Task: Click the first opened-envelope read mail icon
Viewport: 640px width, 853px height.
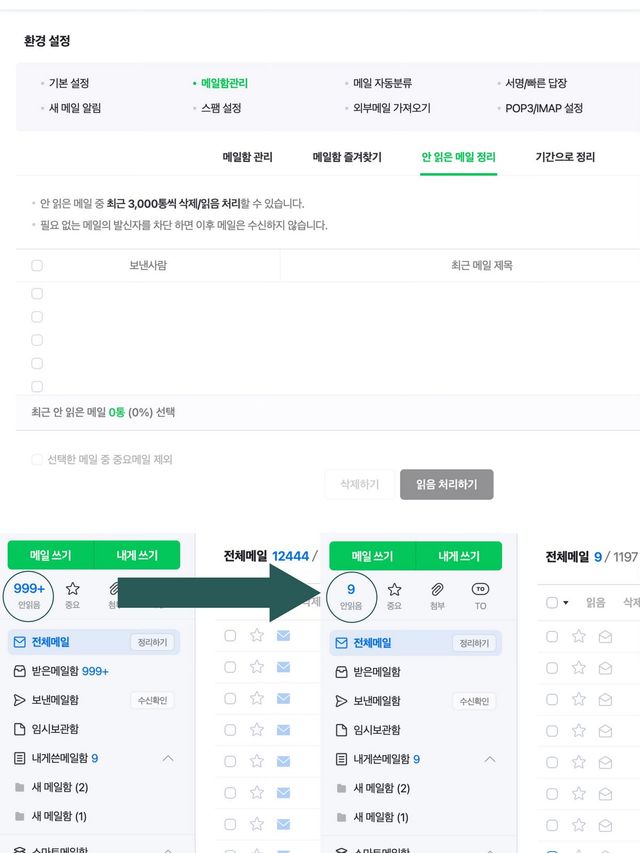Action: pyautogui.click(x=605, y=636)
